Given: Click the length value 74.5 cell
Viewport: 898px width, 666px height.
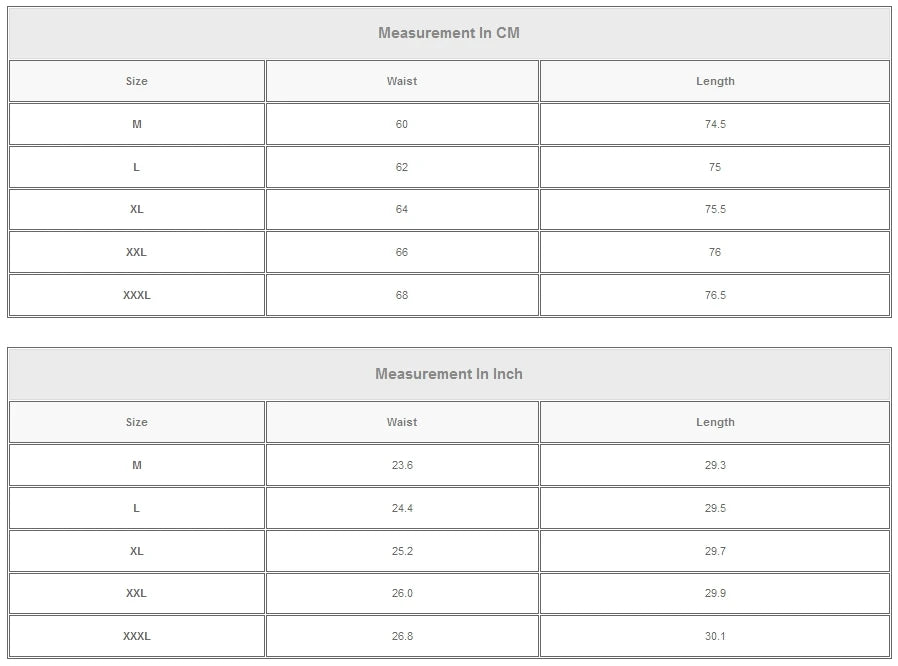Looking at the screenshot, I should (x=715, y=124).
